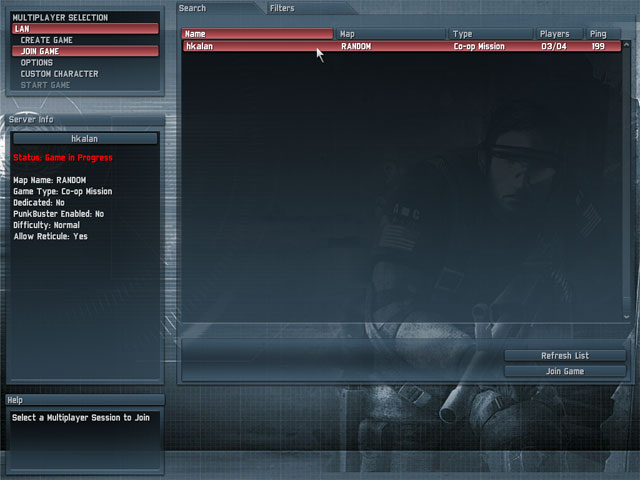This screenshot has width=640, height=480.
Task: Click the scroll up arrow of server list
Action: click(627, 45)
